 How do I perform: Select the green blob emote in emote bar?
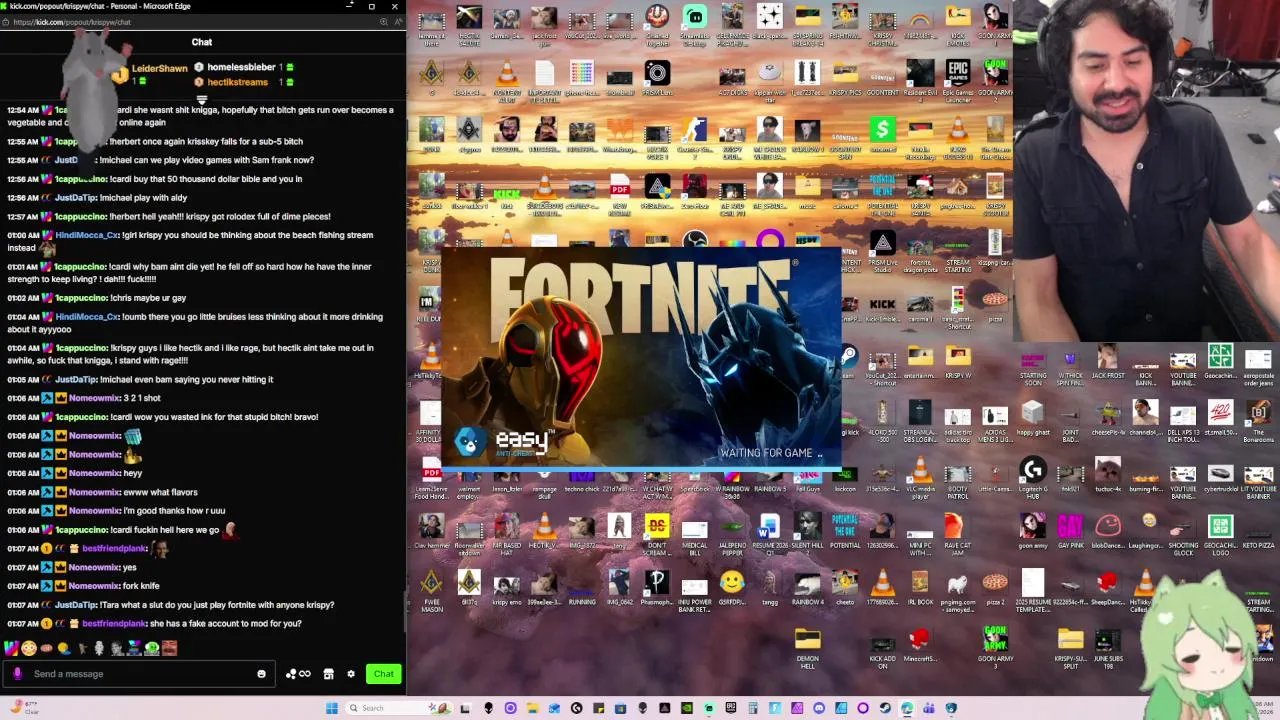point(151,649)
